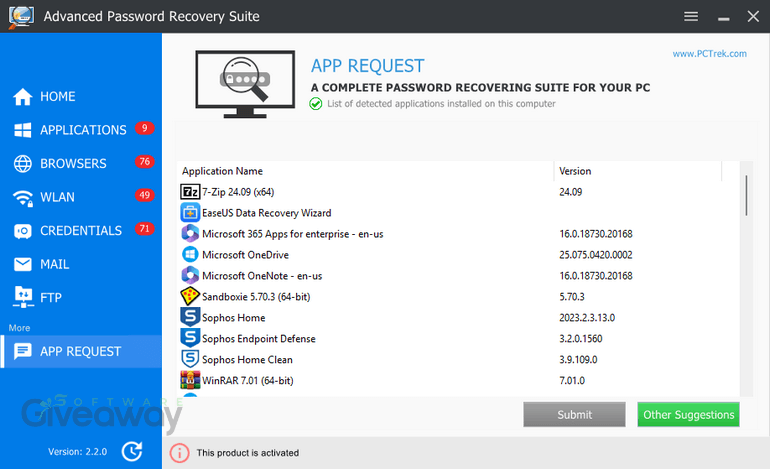The image size is (770, 469).
Task: Click the Version column header
Action: tap(638, 171)
